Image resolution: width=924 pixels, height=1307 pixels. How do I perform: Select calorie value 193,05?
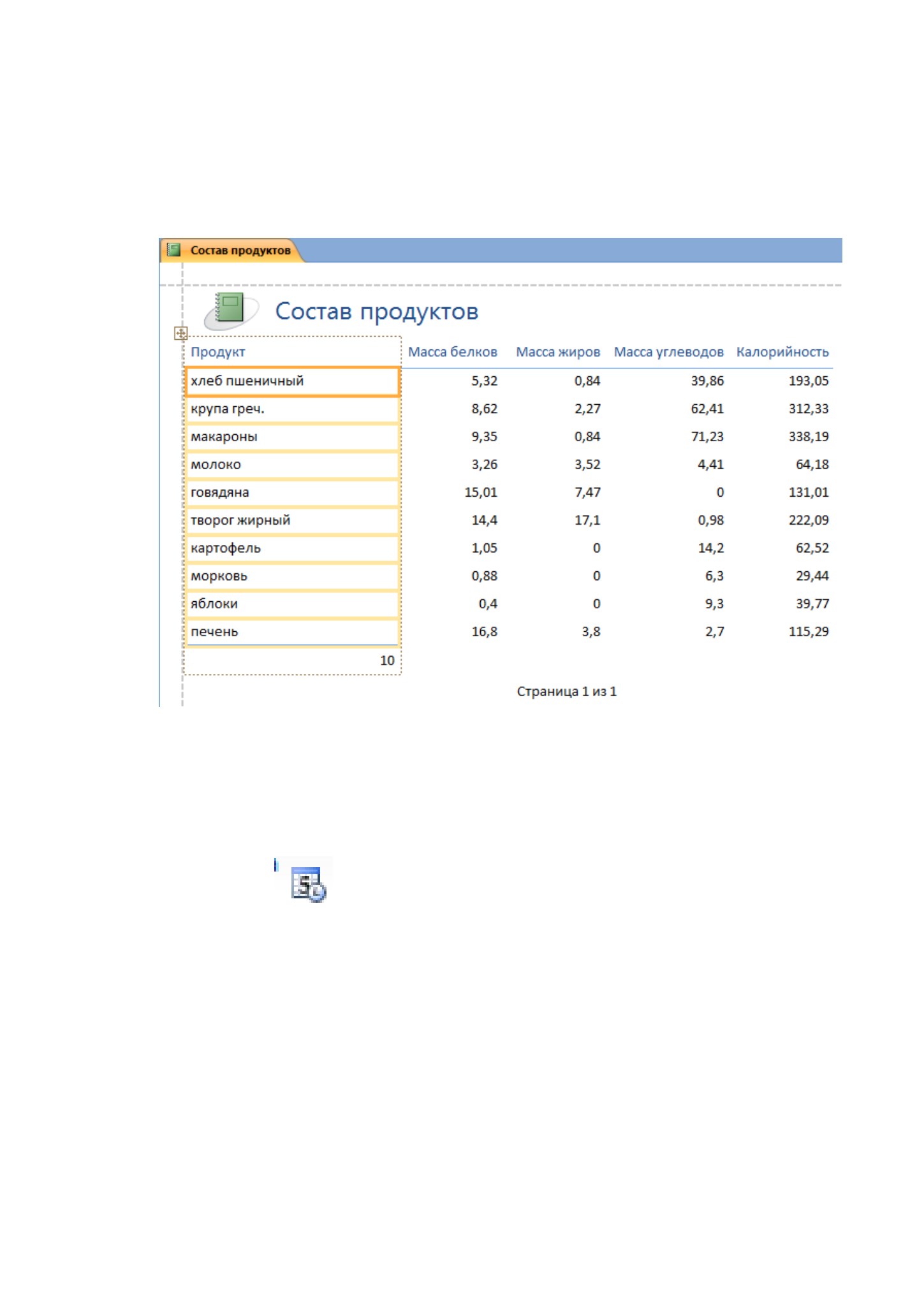point(809,381)
